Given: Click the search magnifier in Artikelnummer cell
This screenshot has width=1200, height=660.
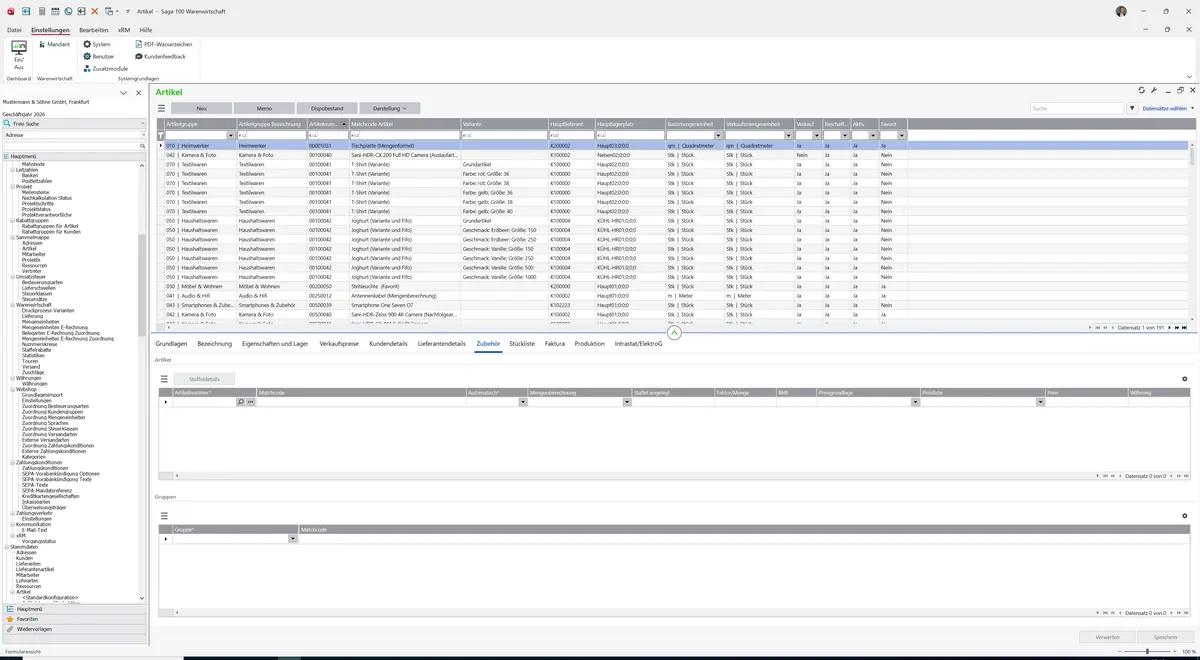Looking at the screenshot, I should (x=241, y=402).
